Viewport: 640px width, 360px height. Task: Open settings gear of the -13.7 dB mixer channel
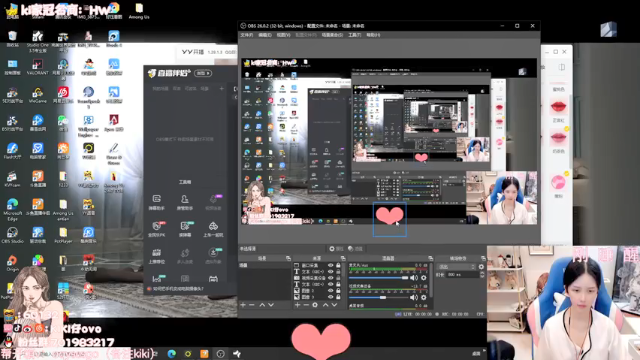coord(424,298)
